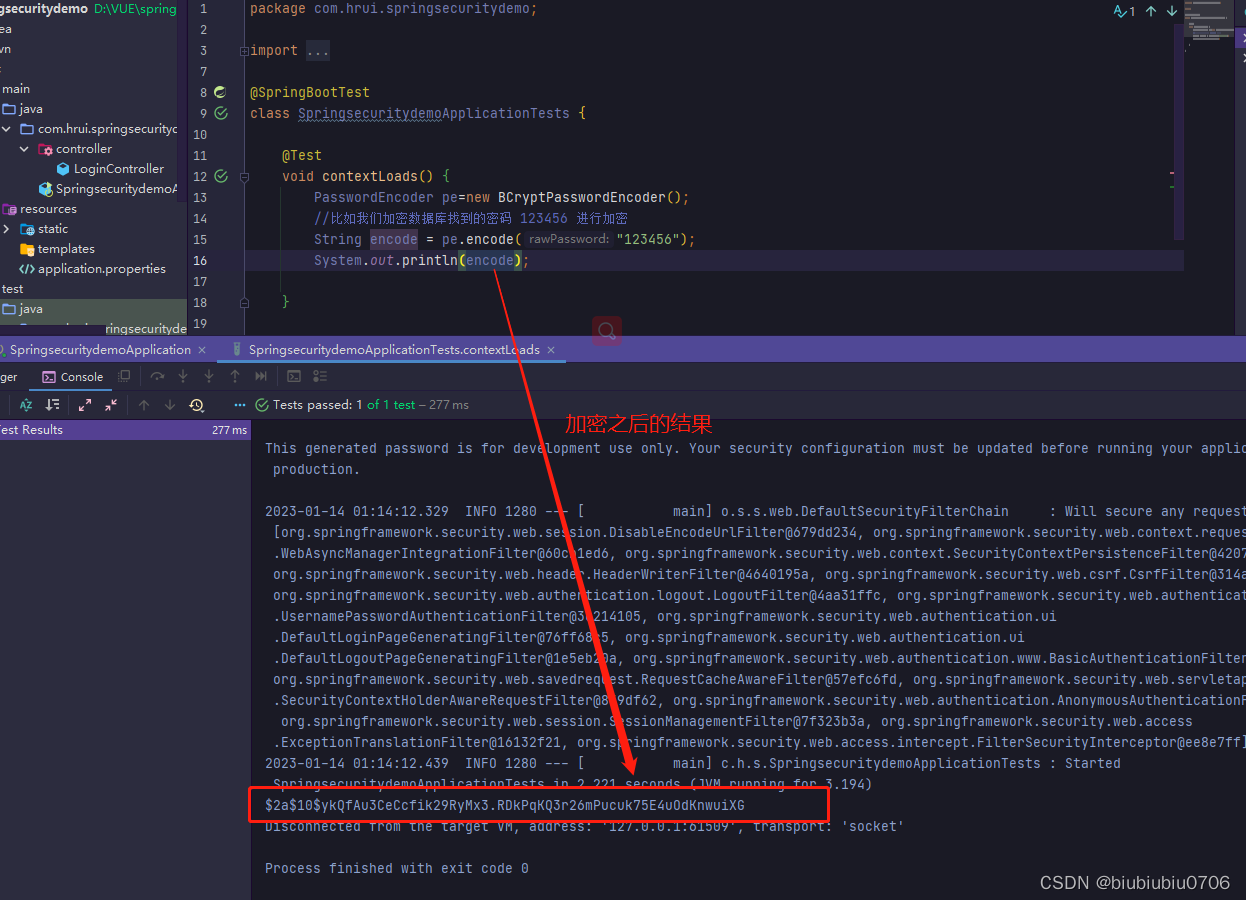Click the Step Into debugger icon

click(183, 376)
